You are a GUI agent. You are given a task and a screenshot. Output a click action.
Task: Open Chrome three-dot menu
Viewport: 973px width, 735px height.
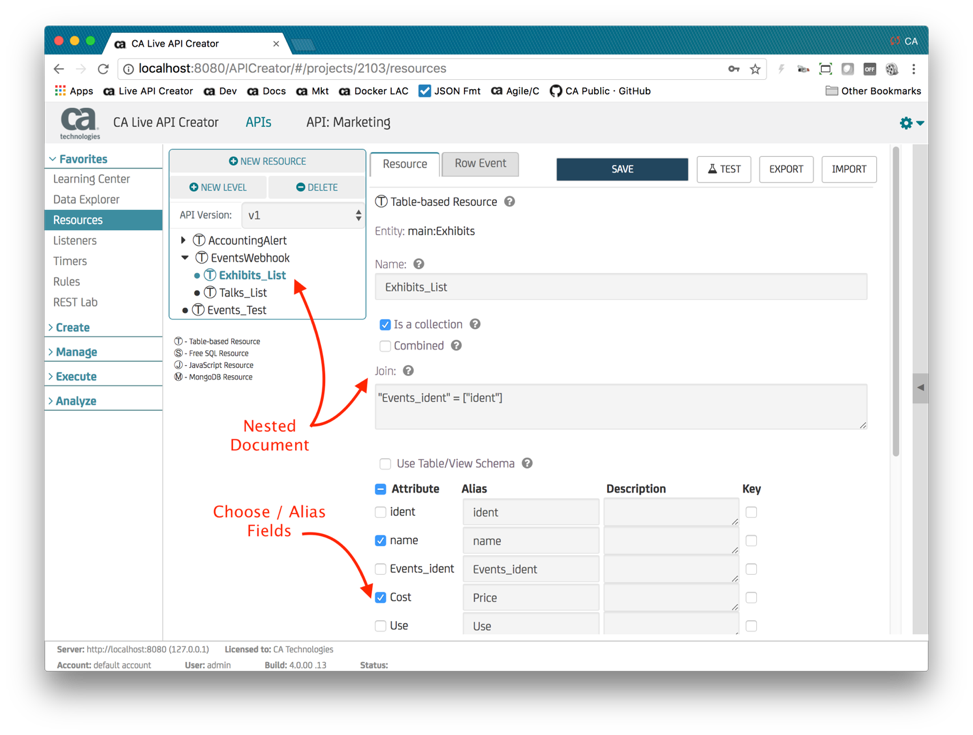[913, 69]
